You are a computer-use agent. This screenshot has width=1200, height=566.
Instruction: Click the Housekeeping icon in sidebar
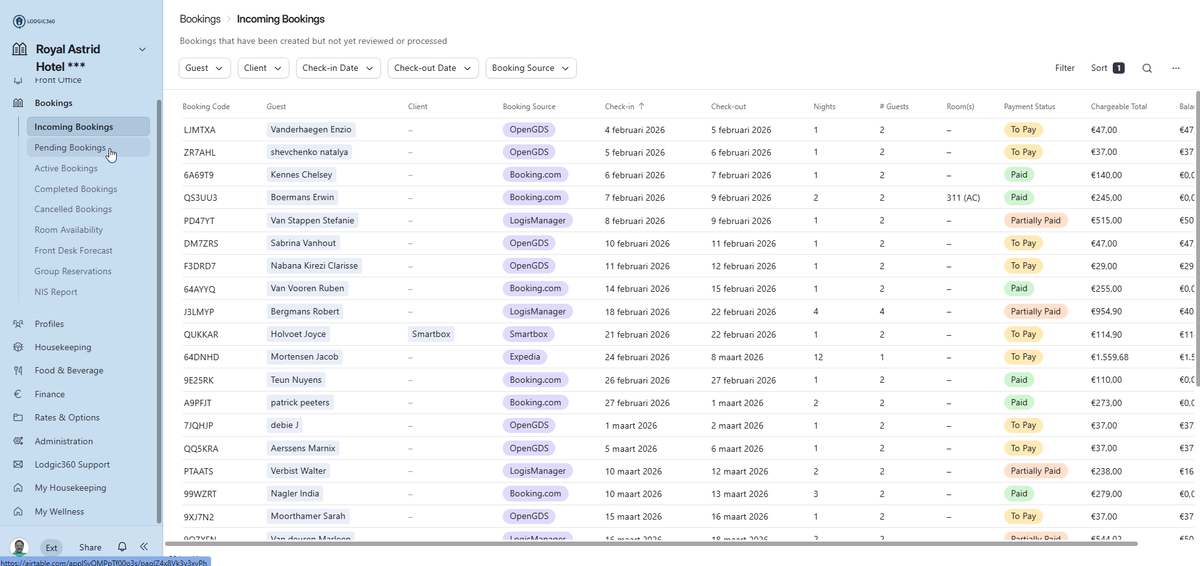(x=18, y=347)
